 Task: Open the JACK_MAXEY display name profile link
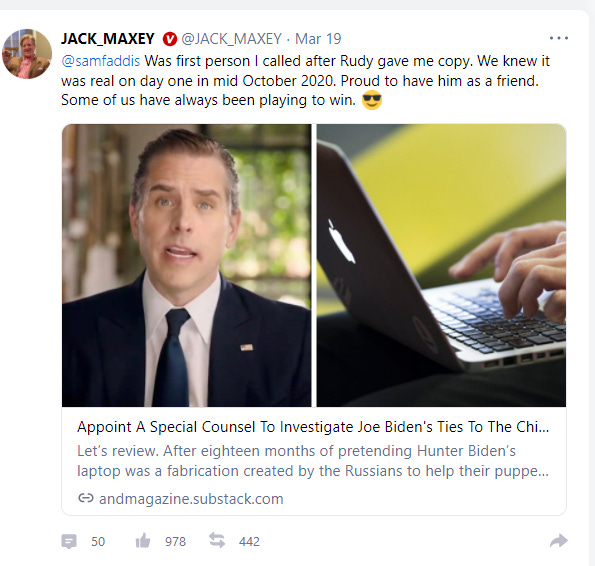click(x=108, y=39)
